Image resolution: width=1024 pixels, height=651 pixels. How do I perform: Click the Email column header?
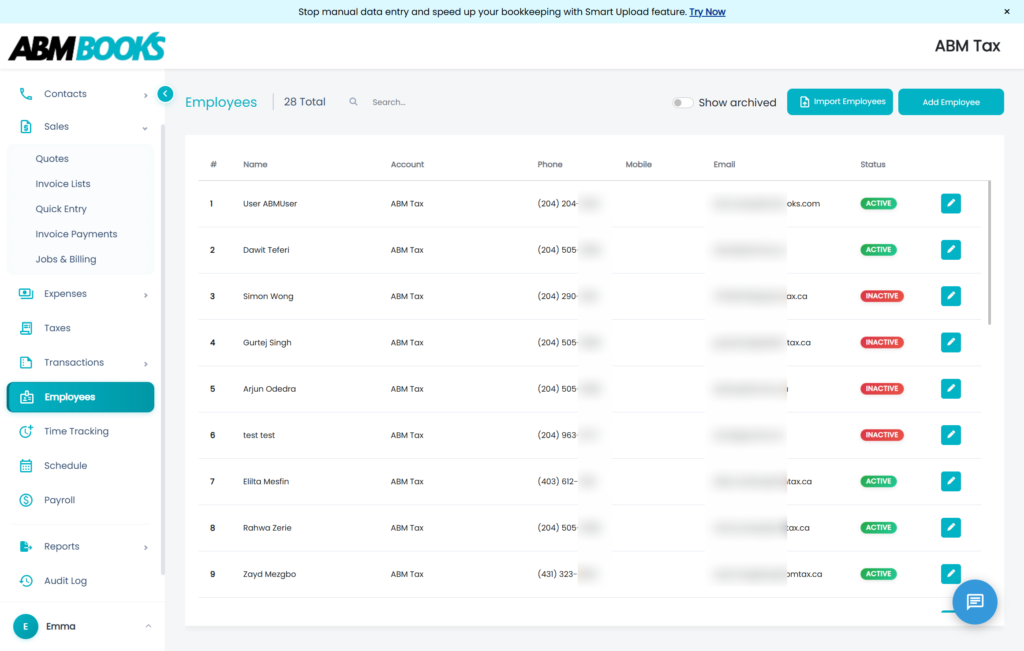724,165
